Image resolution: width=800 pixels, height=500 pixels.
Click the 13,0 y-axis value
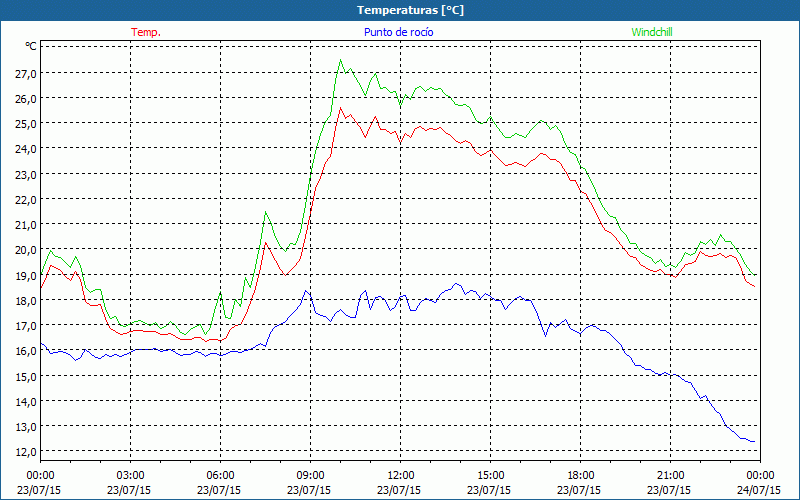click(26, 427)
